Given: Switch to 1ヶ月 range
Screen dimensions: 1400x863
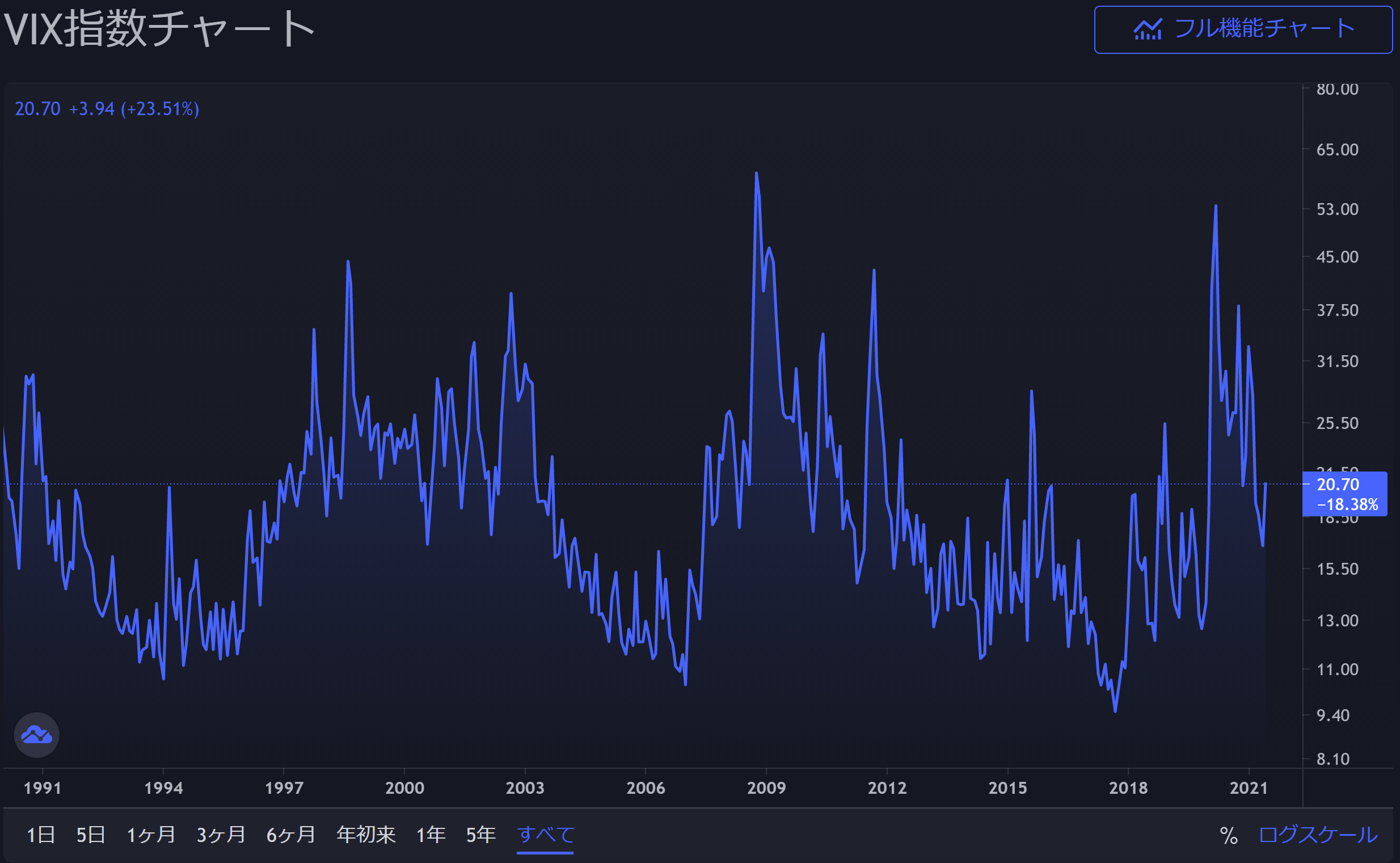Looking at the screenshot, I should [x=151, y=835].
